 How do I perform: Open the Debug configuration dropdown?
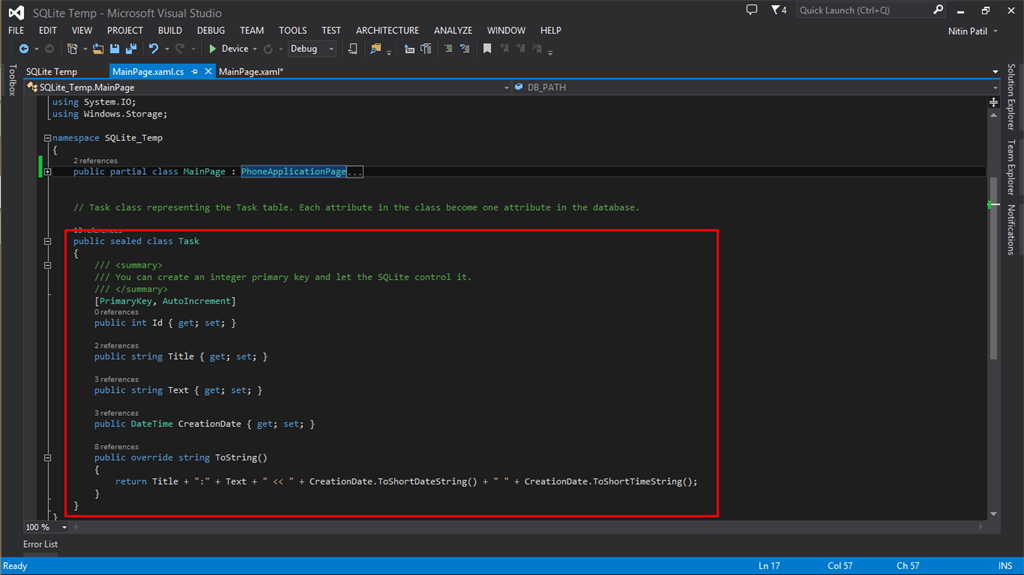(331, 49)
